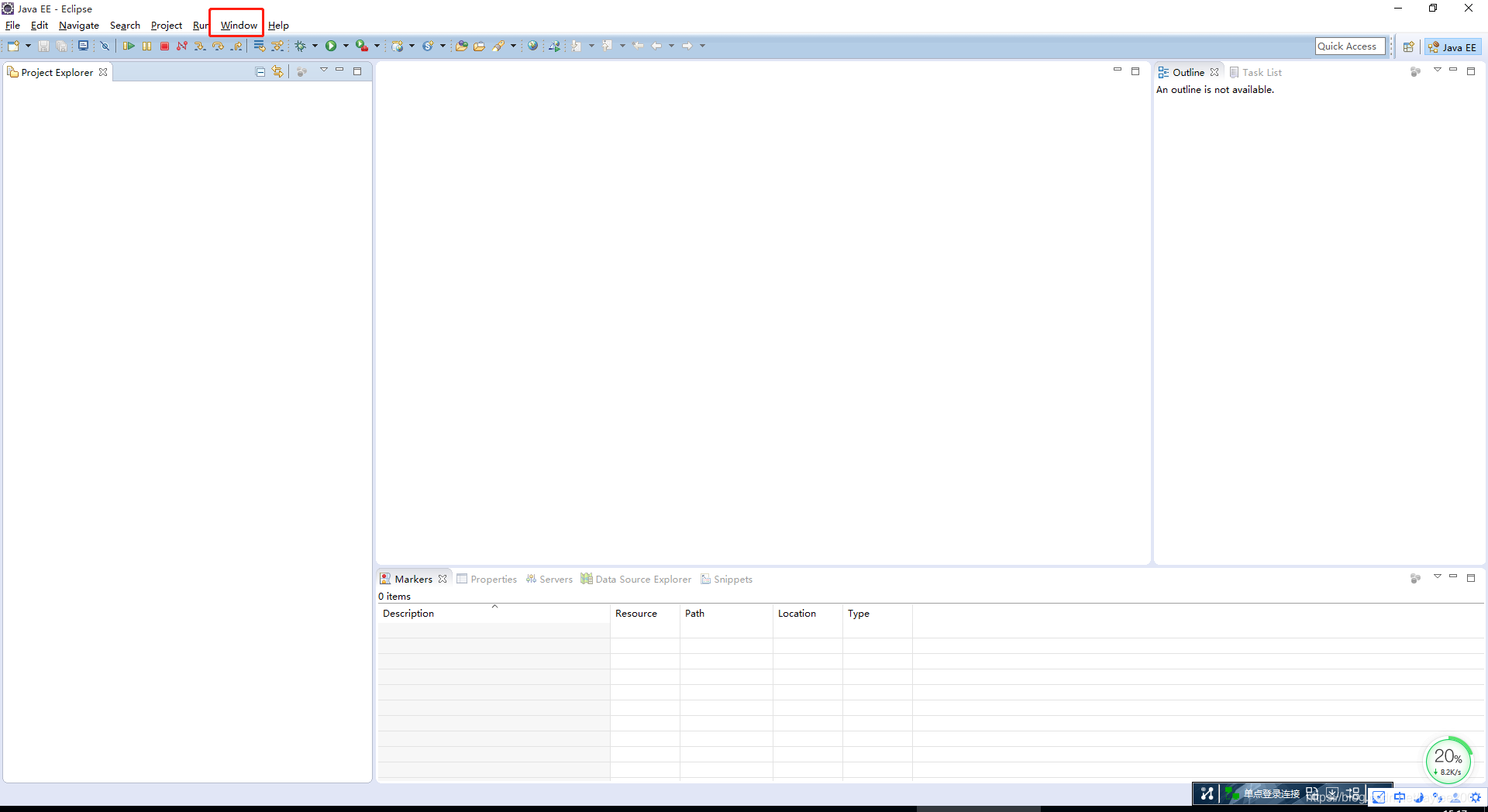Close the Outline view tab
The width and height of the screenshot is (1488, 812).
click(1214, 72)
